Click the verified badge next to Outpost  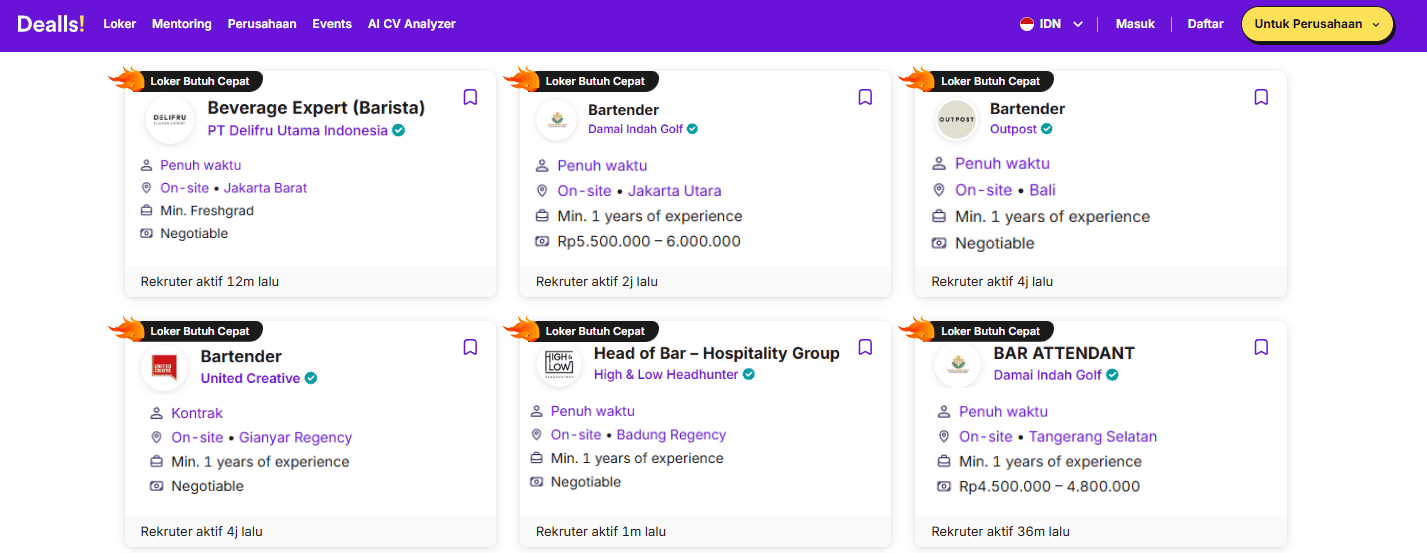1047,129
